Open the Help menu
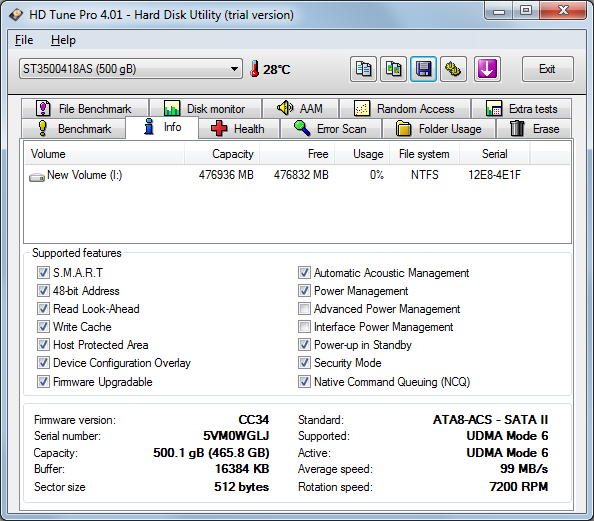Viewport: 594px width, 521px height. 63,40
